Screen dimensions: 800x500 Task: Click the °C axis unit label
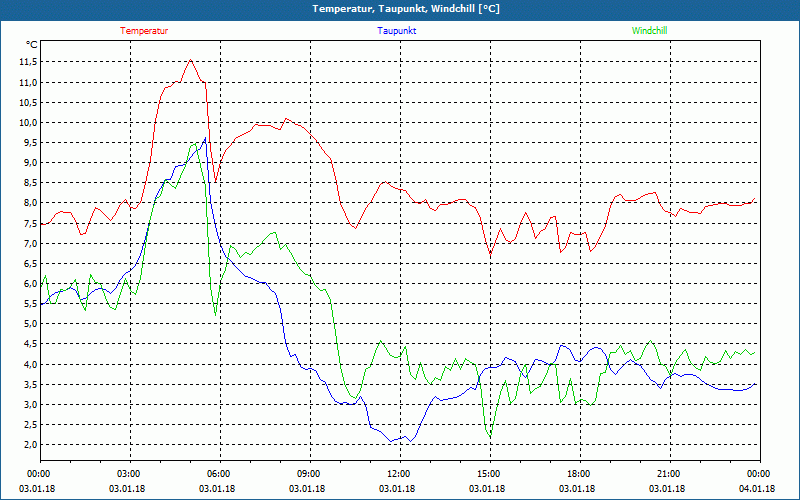[32, 45]
